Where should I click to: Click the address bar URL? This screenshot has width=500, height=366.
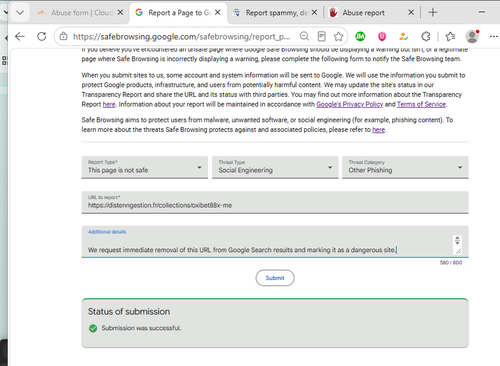click(x=182, y=36)
